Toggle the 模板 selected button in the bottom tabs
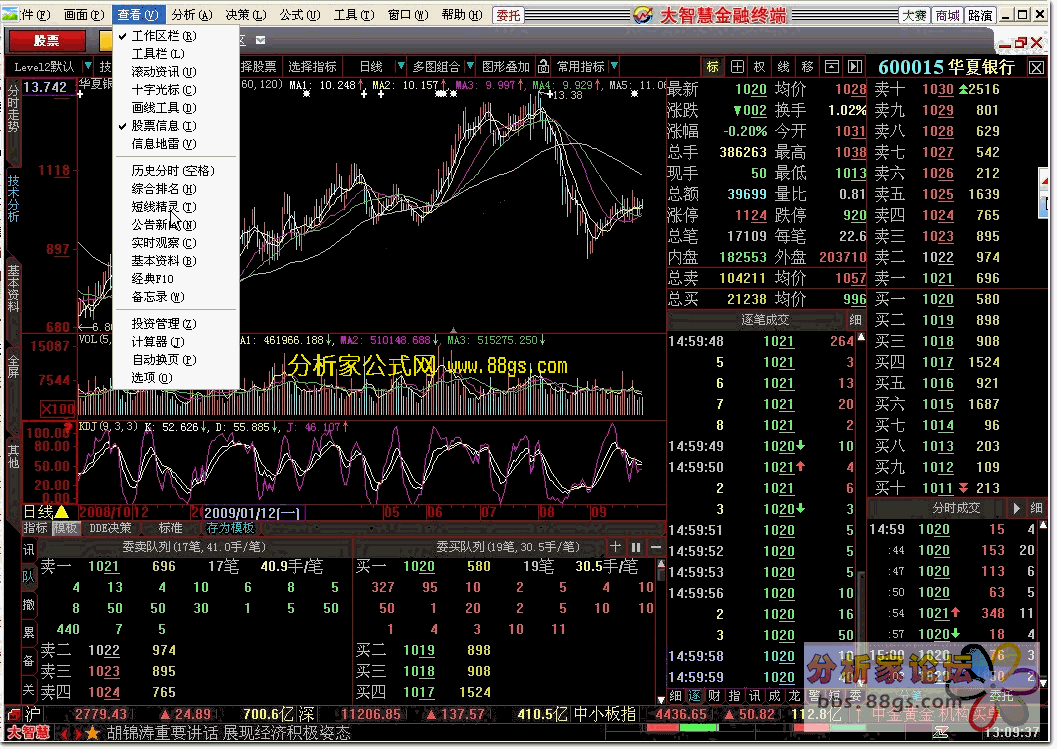 tap(65, 528)
